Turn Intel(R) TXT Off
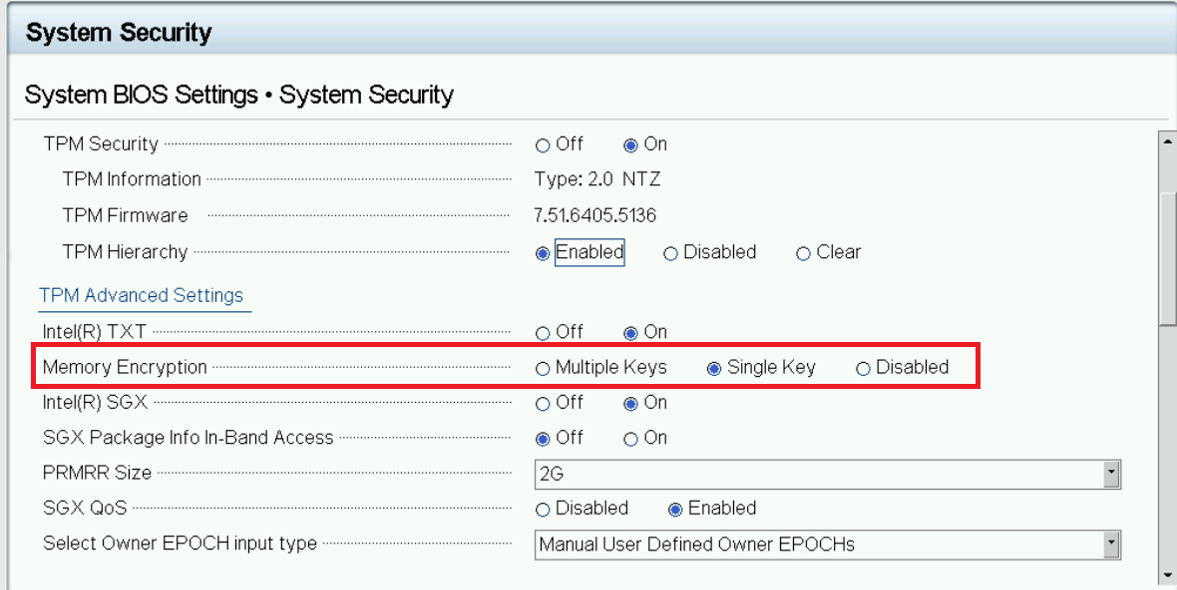Screen dimensions: 1177x590 [x=543, y=332]
